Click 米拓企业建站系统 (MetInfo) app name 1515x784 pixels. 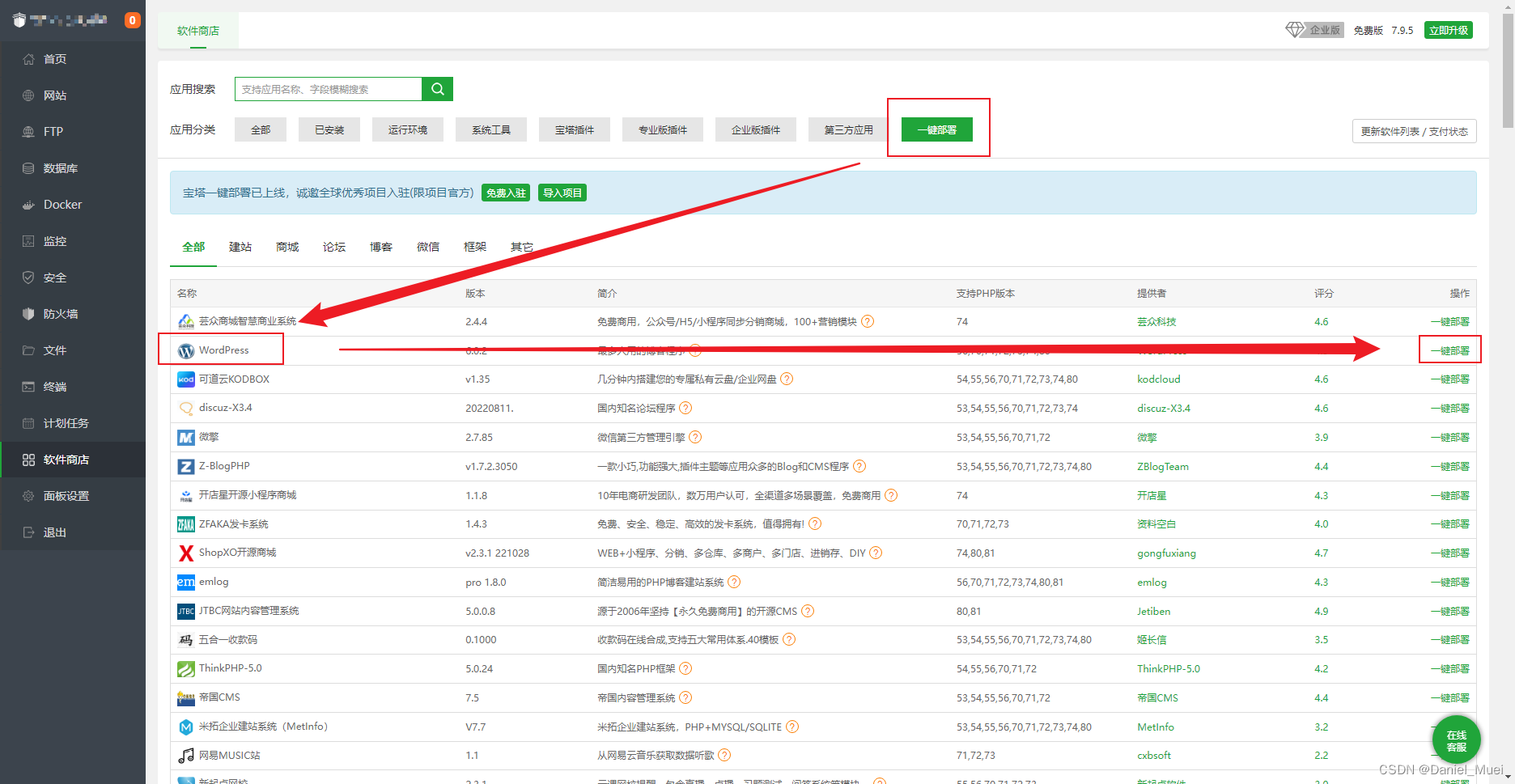263,727
